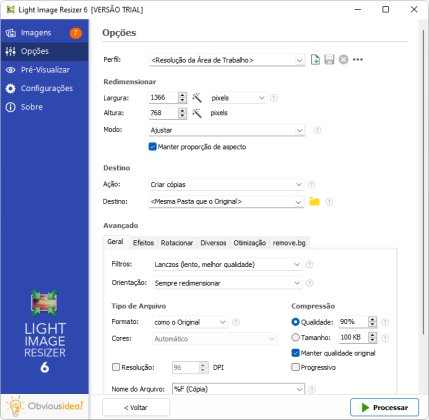
Task: Click the magic wand next to Altura
Action: (x=197, y=113)
